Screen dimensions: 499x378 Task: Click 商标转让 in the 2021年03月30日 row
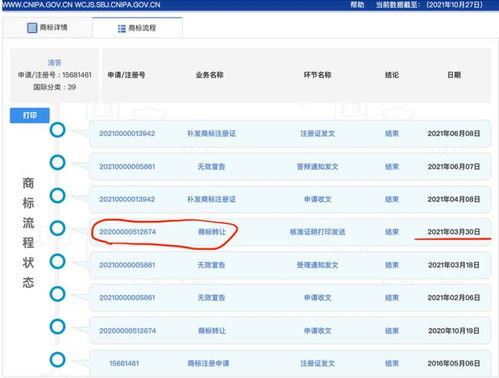point(212,232)
